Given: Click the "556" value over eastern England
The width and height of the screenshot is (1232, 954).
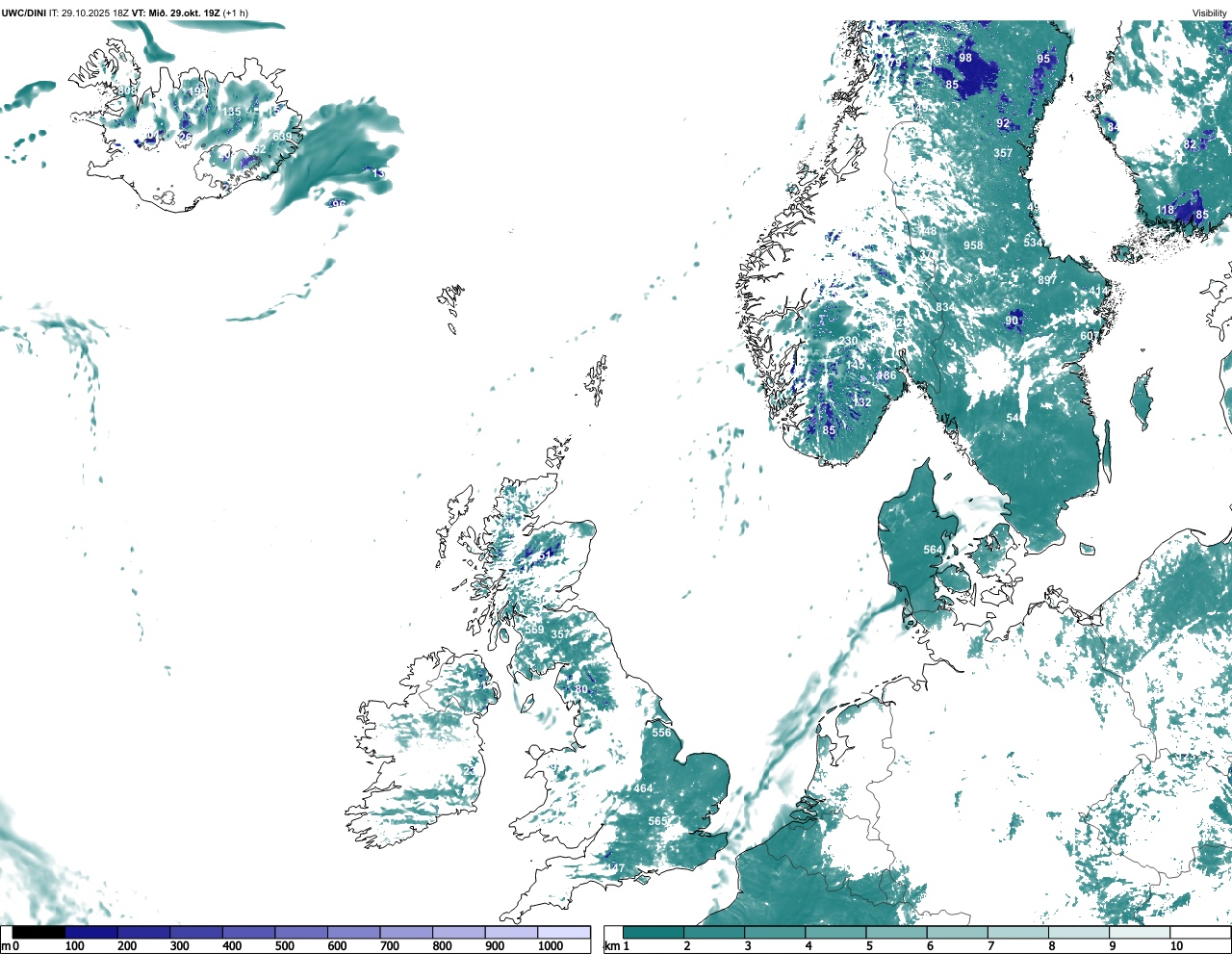Looking at the screenshot, I should pos(661,733).
